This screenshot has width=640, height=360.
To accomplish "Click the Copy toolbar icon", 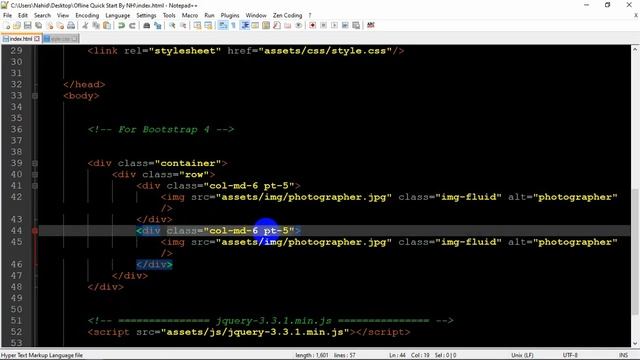I will click(x=96, y=25).
